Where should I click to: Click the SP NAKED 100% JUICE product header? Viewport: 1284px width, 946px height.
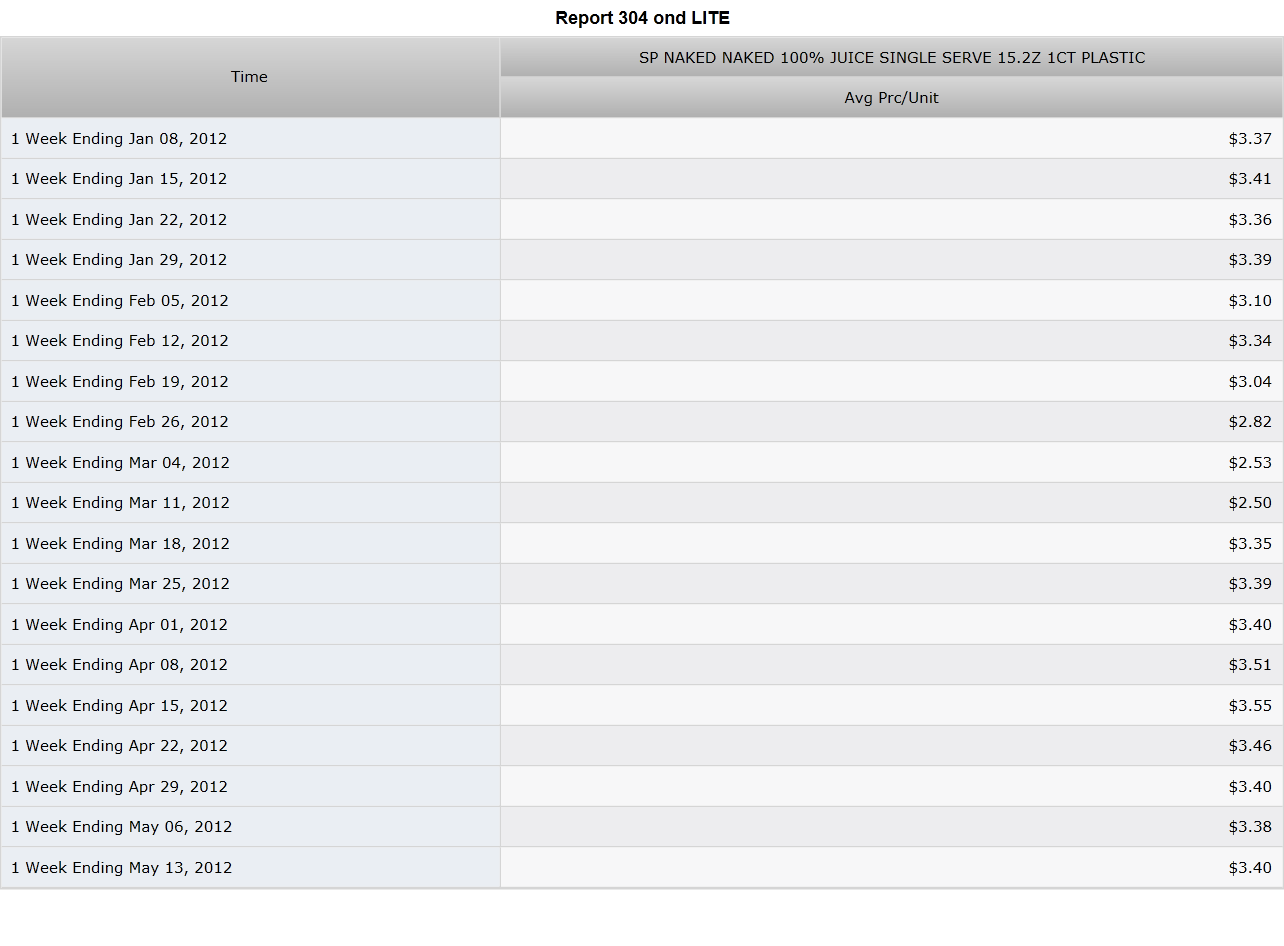click(x=892, y=58)
